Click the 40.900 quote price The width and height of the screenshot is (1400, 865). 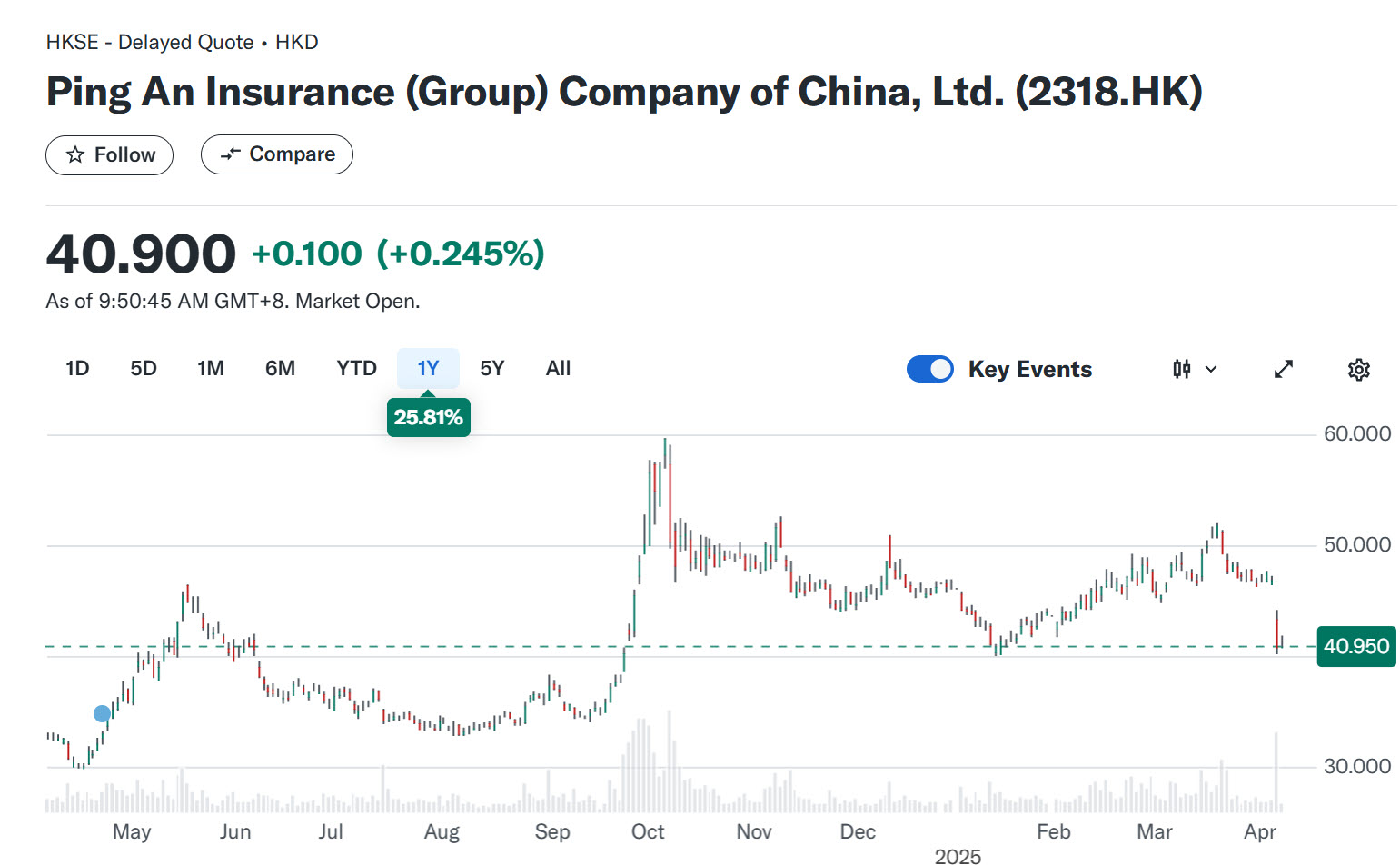141,254
